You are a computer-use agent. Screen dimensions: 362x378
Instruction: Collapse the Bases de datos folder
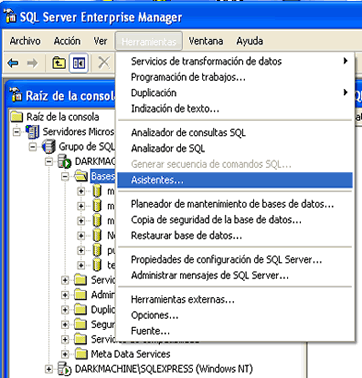[x=65, y=176]
